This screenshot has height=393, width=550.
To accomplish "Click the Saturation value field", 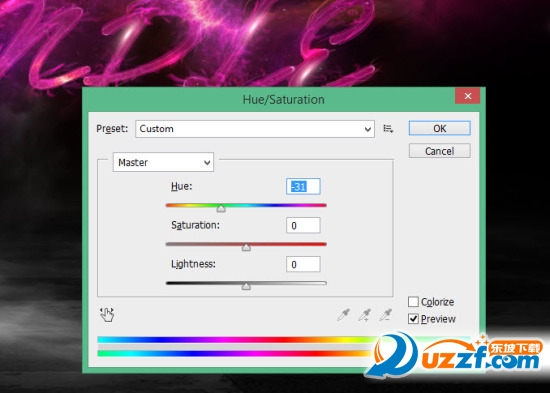I will click(x=303, y=225).
